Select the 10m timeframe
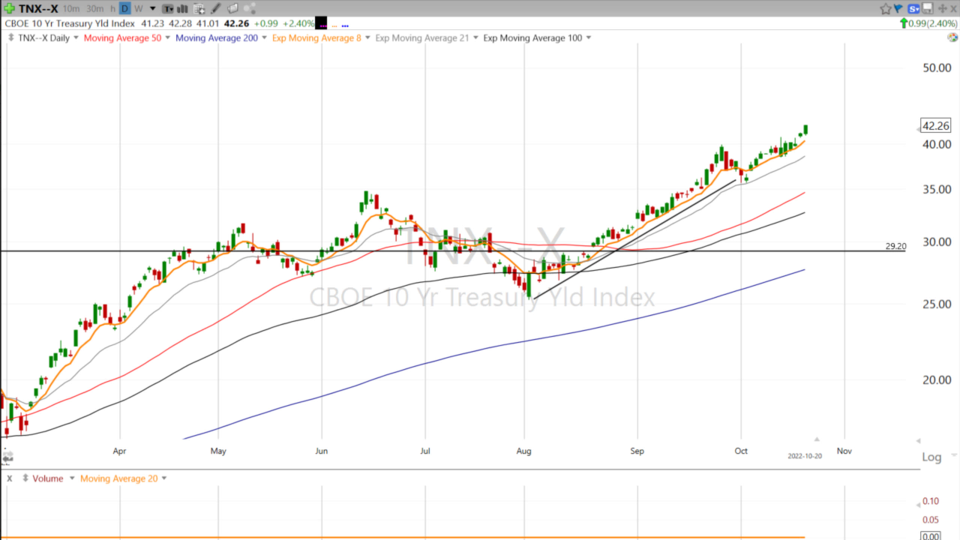The height and width of the screenshot is (540, 960). tap(71, 9)
